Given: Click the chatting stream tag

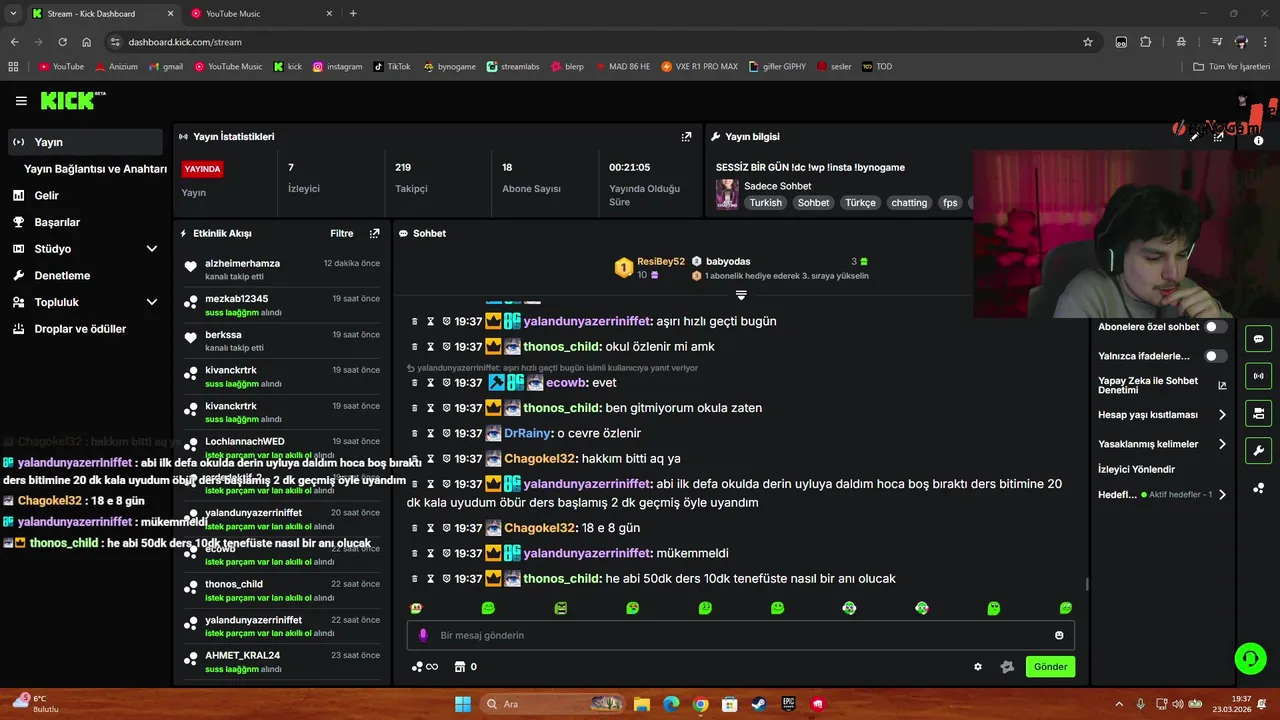Looking at the screenshot, I should [909, 202].
